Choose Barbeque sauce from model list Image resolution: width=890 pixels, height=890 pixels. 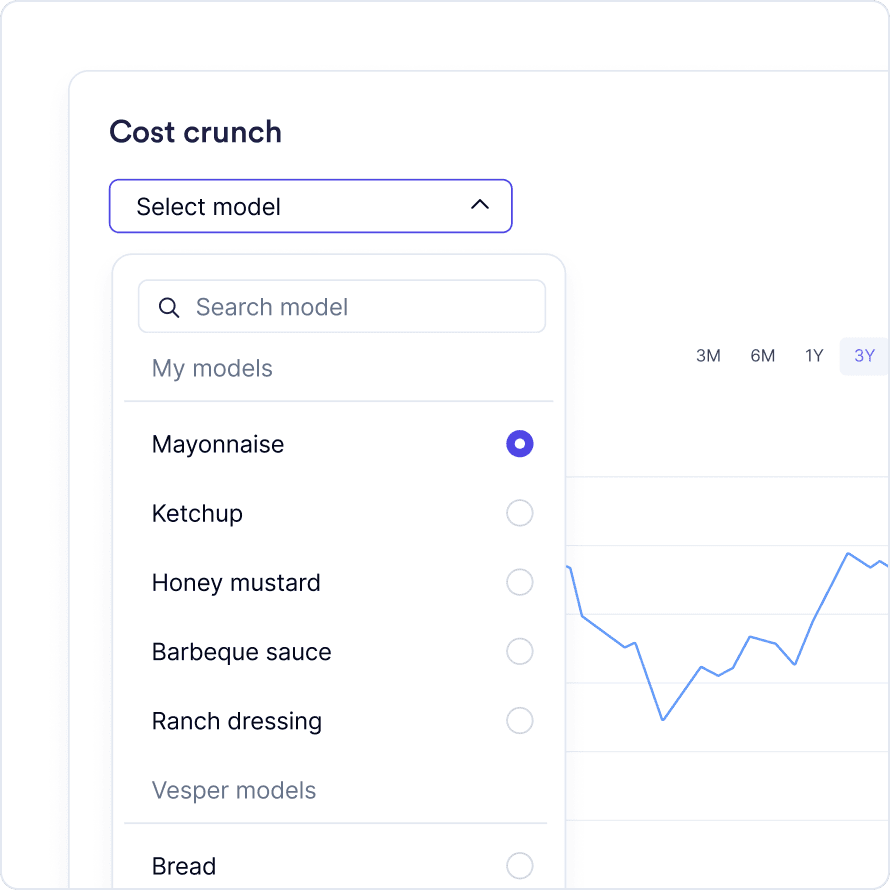[241, 652]
